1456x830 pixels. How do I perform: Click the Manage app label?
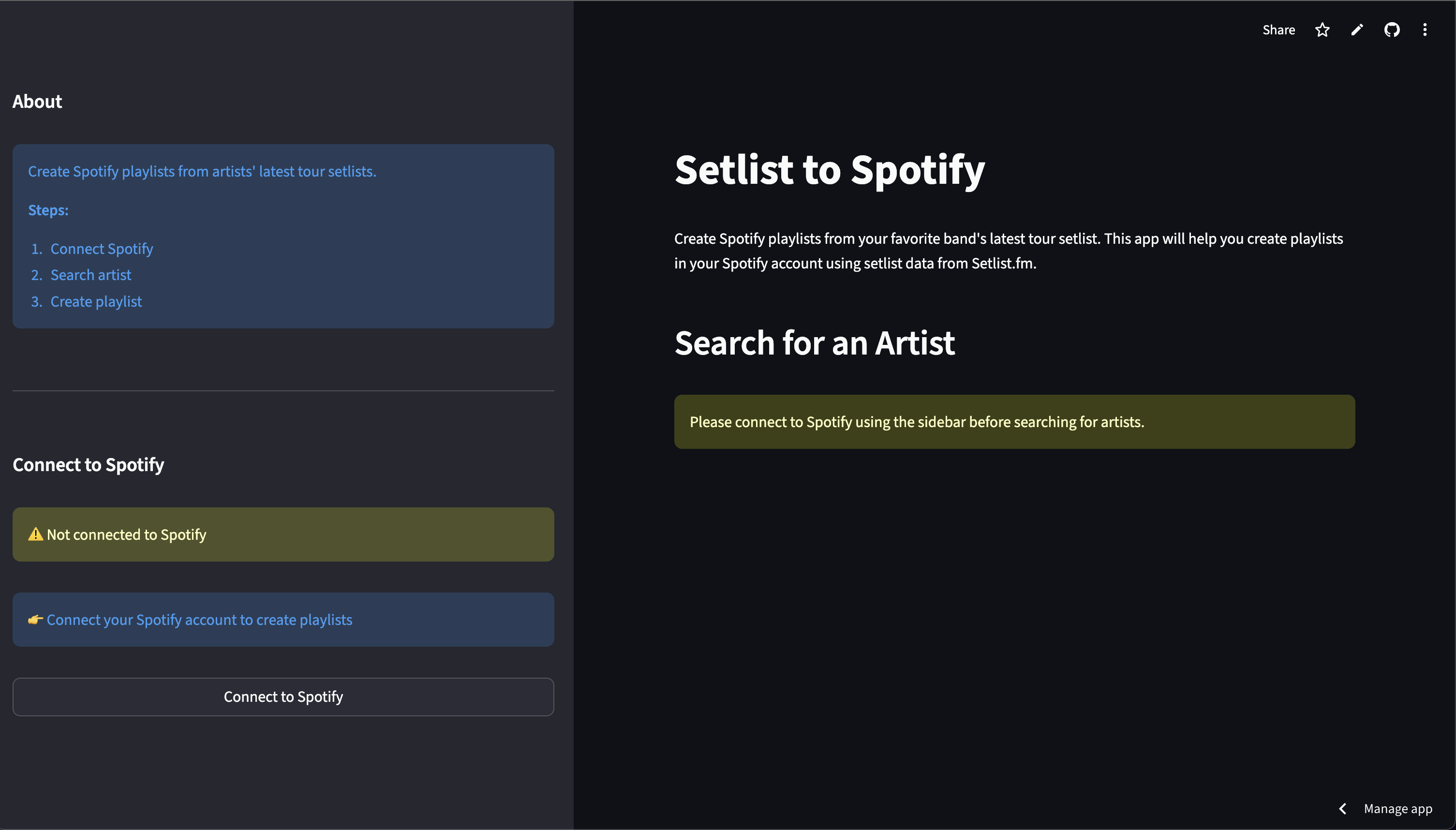1397,808
